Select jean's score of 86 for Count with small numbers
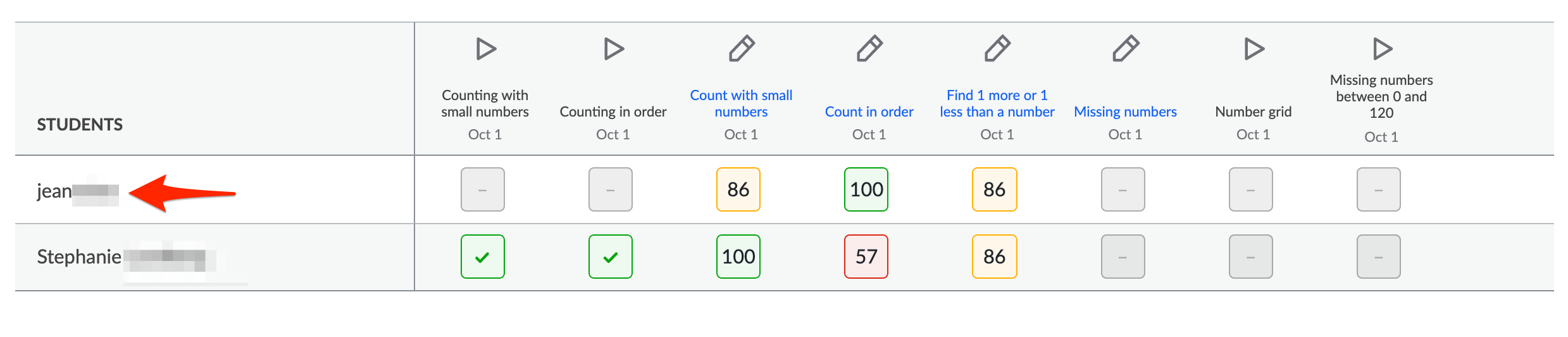Viewport: 1568px width, 337px height. [x=738, y=189]
